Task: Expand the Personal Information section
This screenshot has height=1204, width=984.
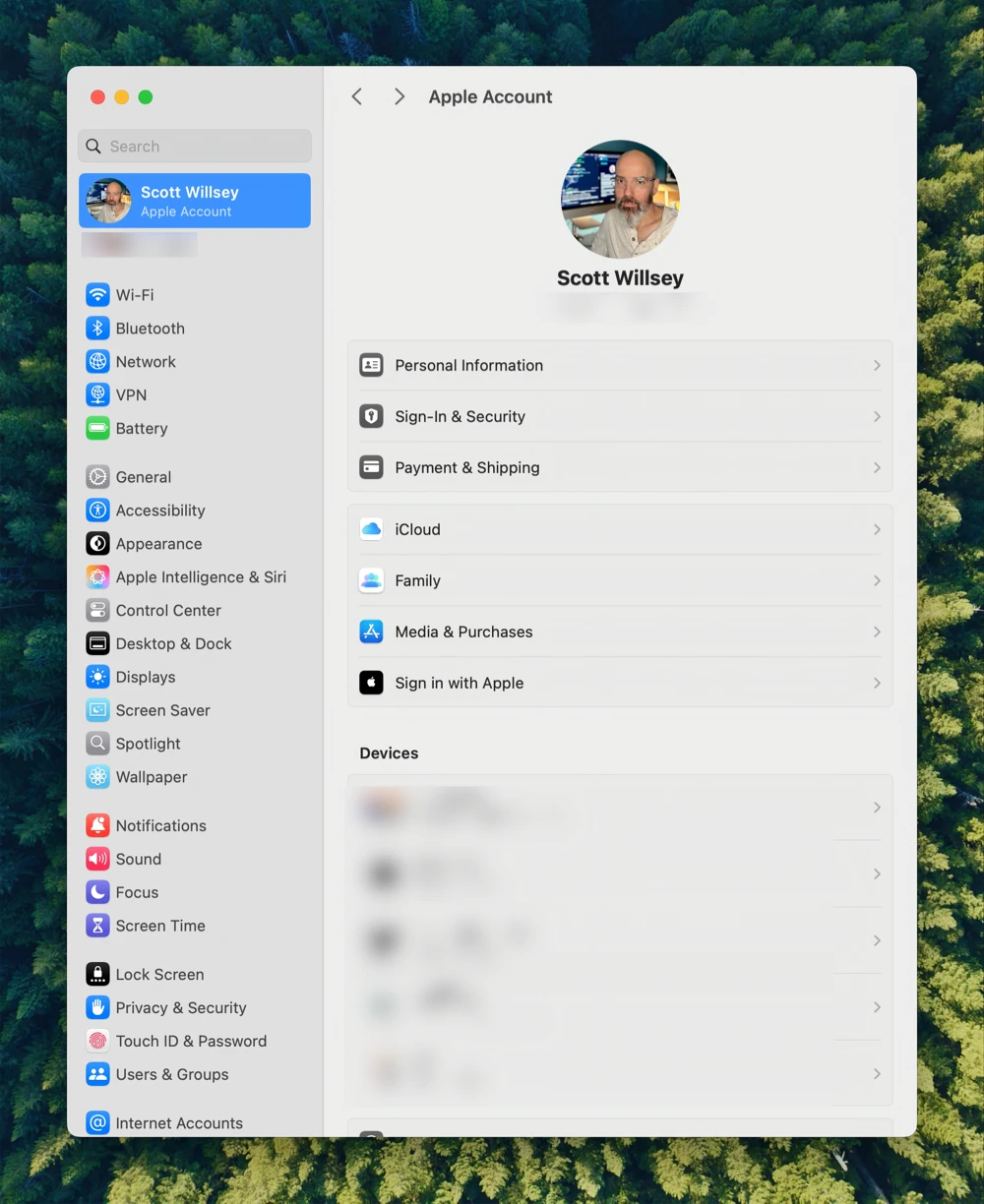Action: (620, 365)
